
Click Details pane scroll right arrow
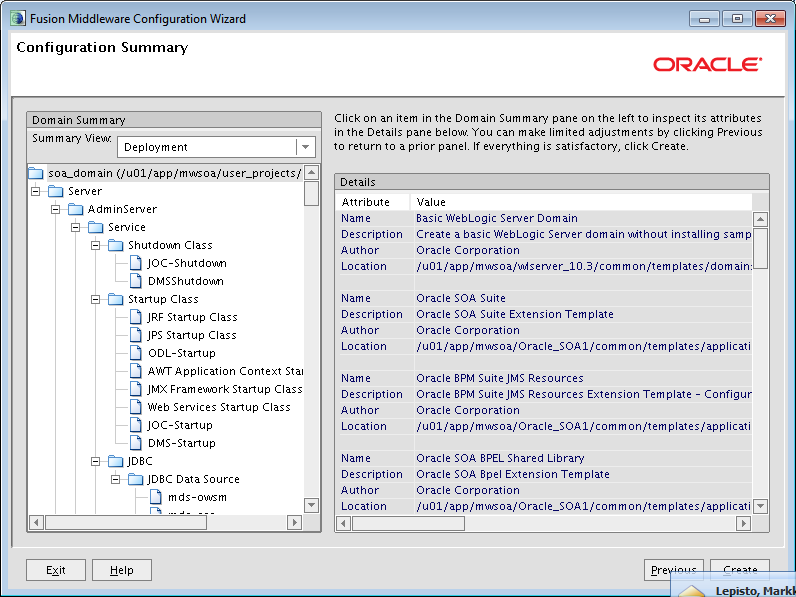coord(743,523)
